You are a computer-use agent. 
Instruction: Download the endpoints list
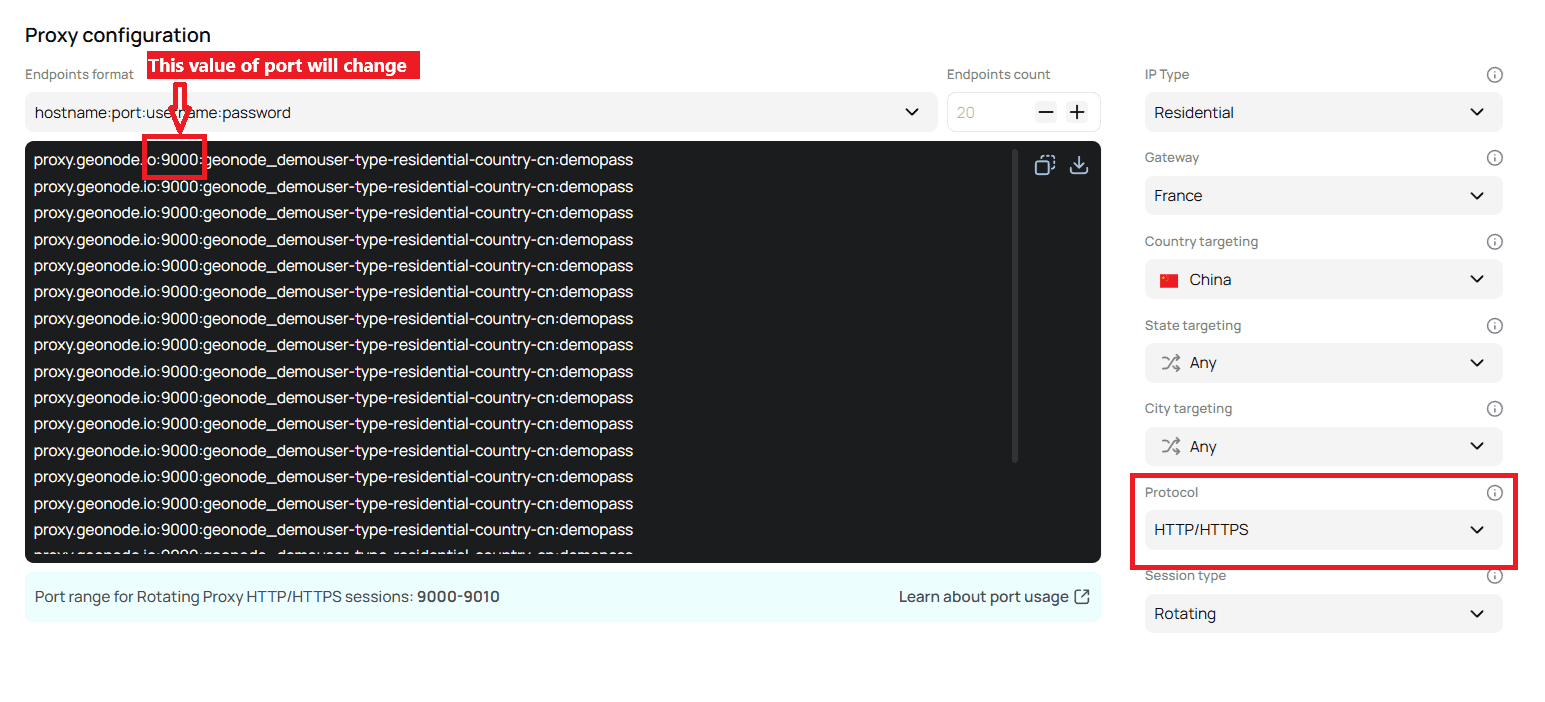(1079, 164)
